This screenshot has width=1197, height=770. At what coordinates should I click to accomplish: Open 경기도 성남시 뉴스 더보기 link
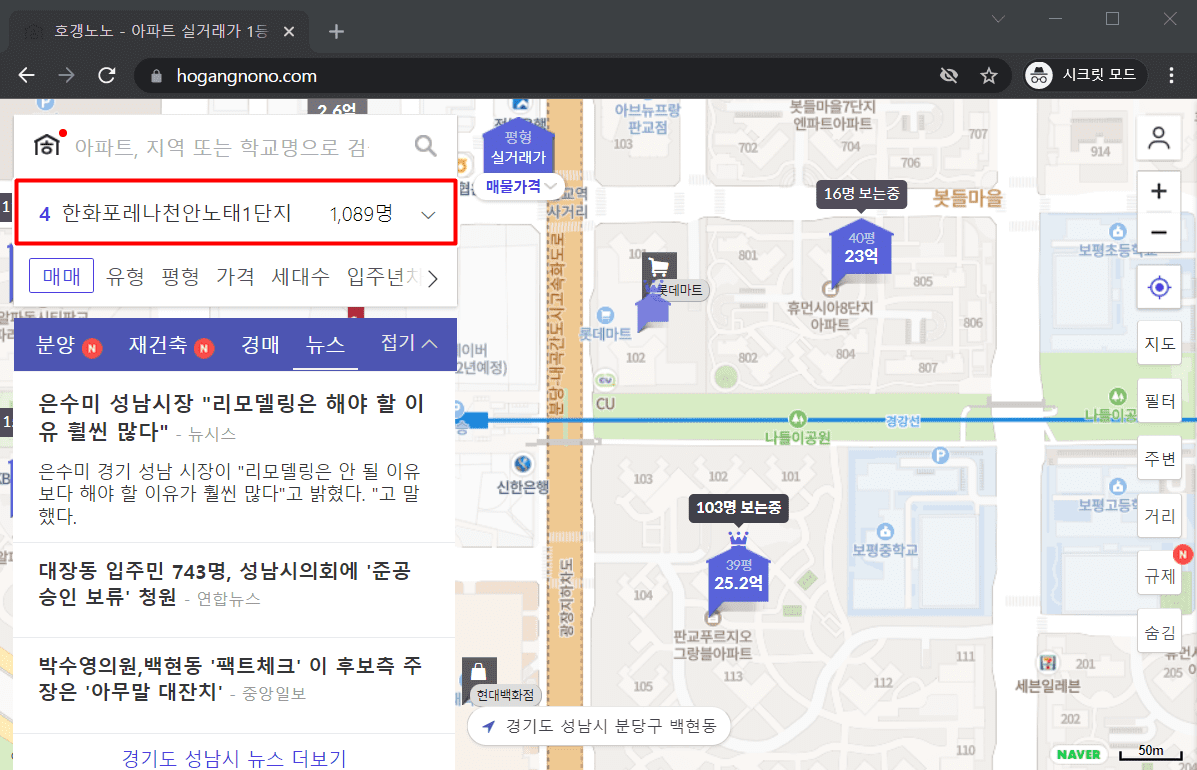[234, 758]
